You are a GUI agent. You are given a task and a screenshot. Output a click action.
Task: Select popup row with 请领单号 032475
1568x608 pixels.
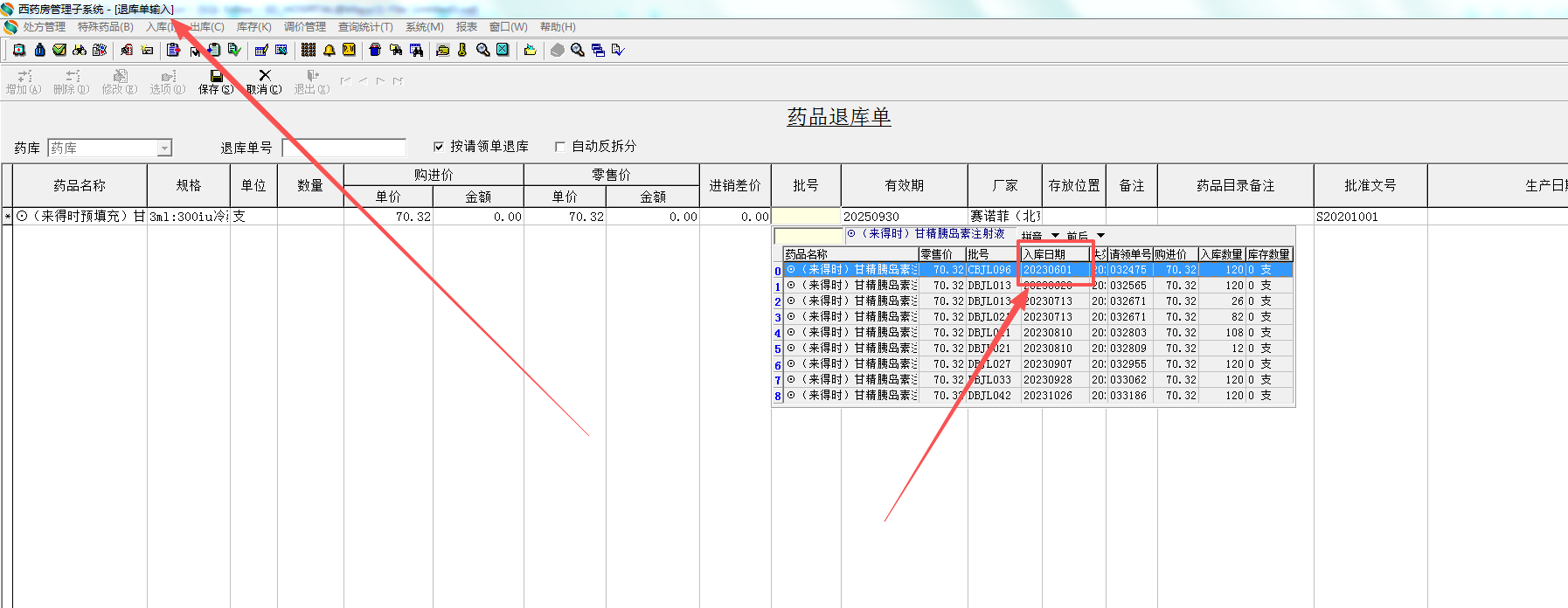pos(1038,270)
